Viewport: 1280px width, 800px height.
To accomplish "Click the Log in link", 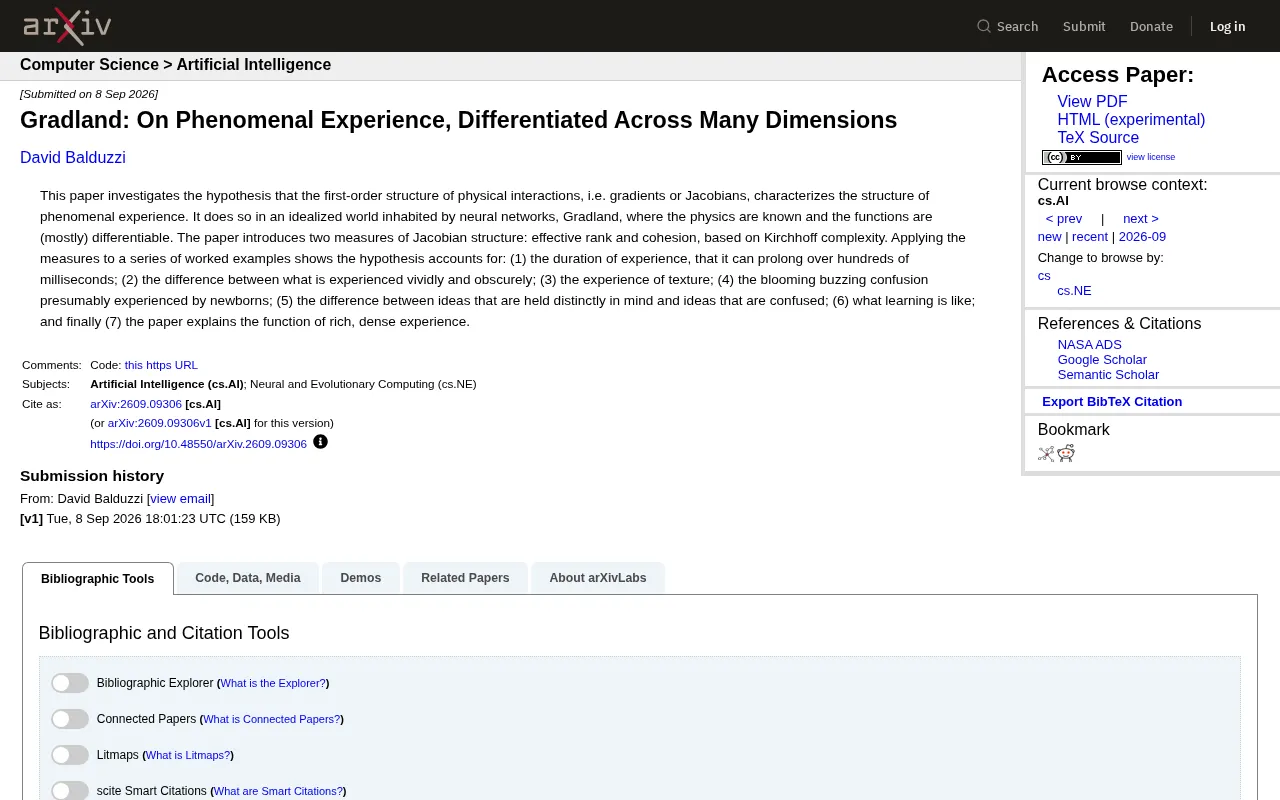I will click(x=1227, y=26).
